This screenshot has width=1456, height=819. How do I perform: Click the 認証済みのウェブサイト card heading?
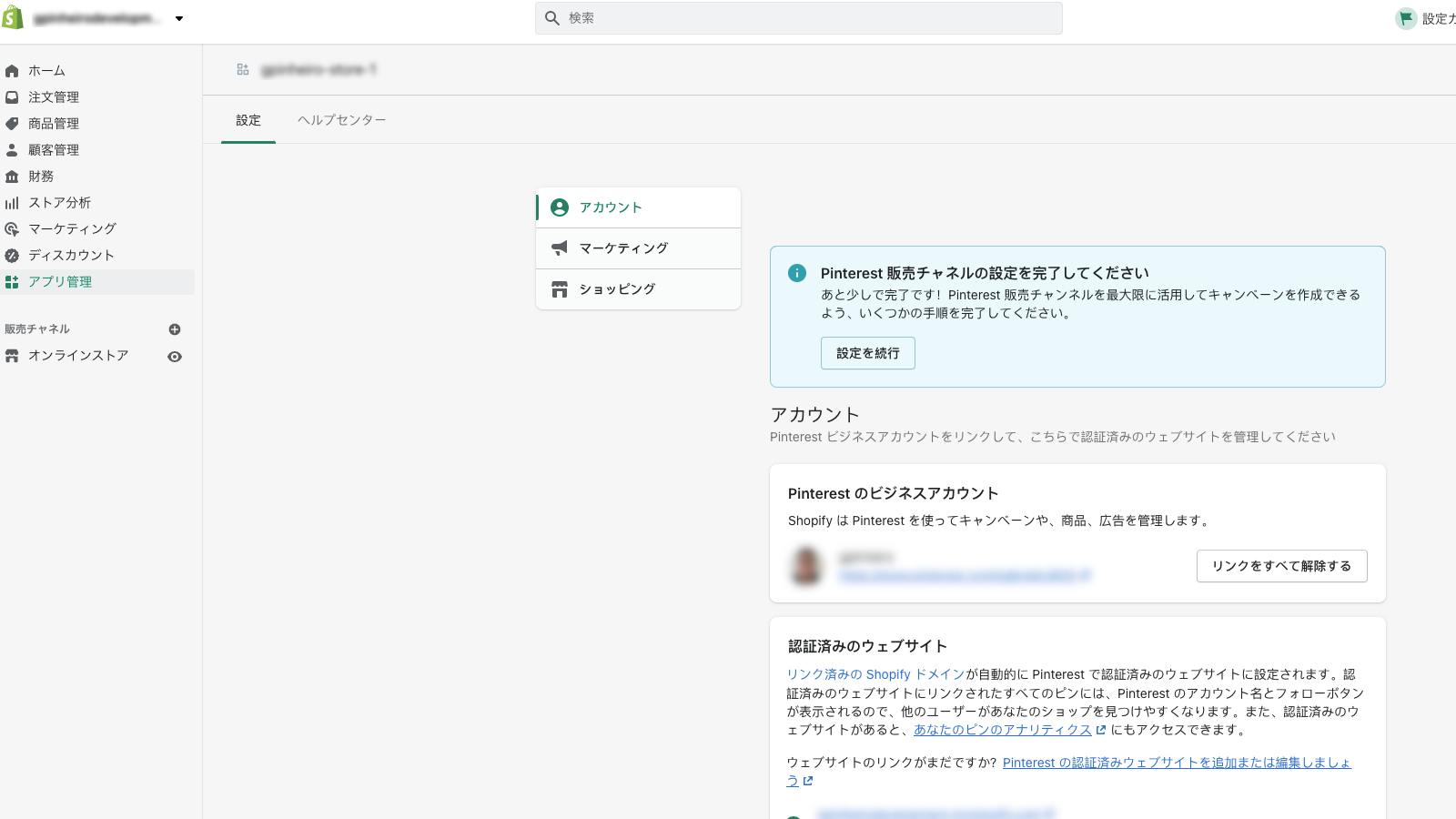tap(867, 646)
